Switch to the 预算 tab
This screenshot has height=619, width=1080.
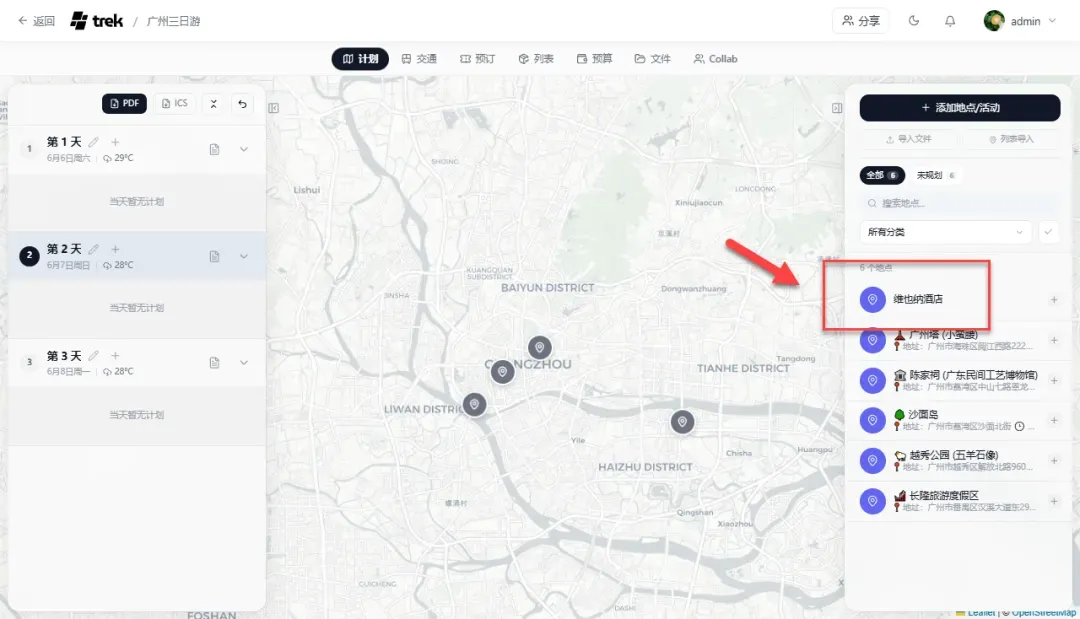click(594, 59)
